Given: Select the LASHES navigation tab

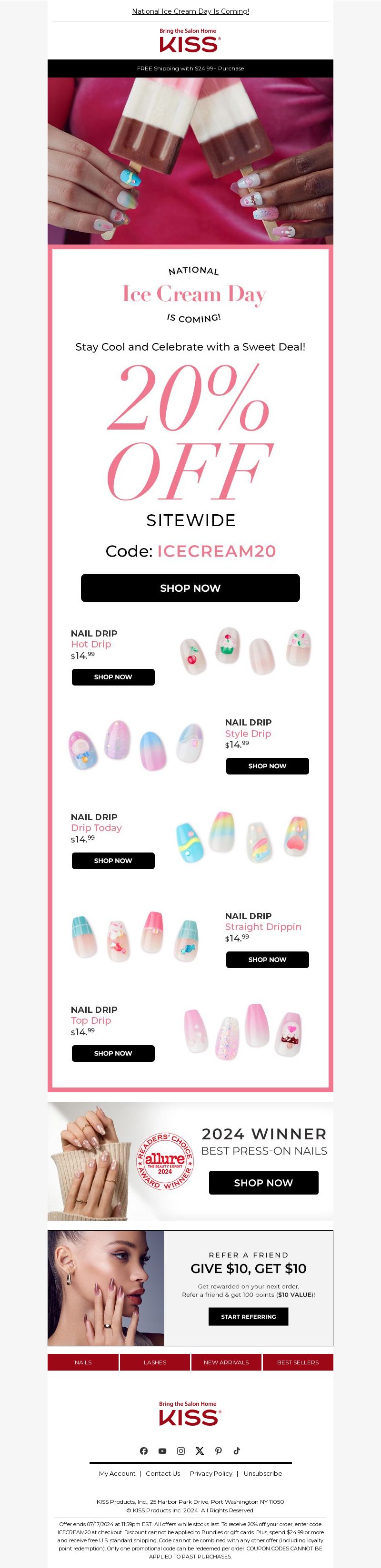Looking at the screenshot, I should pos(155,1362).
